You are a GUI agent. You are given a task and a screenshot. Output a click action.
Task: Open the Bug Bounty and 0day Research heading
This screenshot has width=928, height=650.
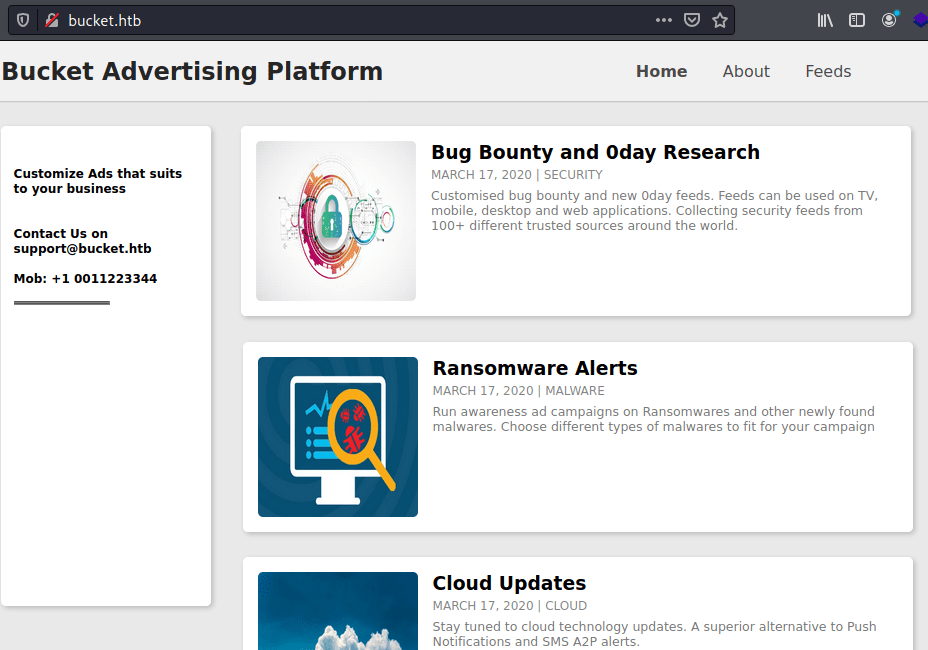click(595, 152)
